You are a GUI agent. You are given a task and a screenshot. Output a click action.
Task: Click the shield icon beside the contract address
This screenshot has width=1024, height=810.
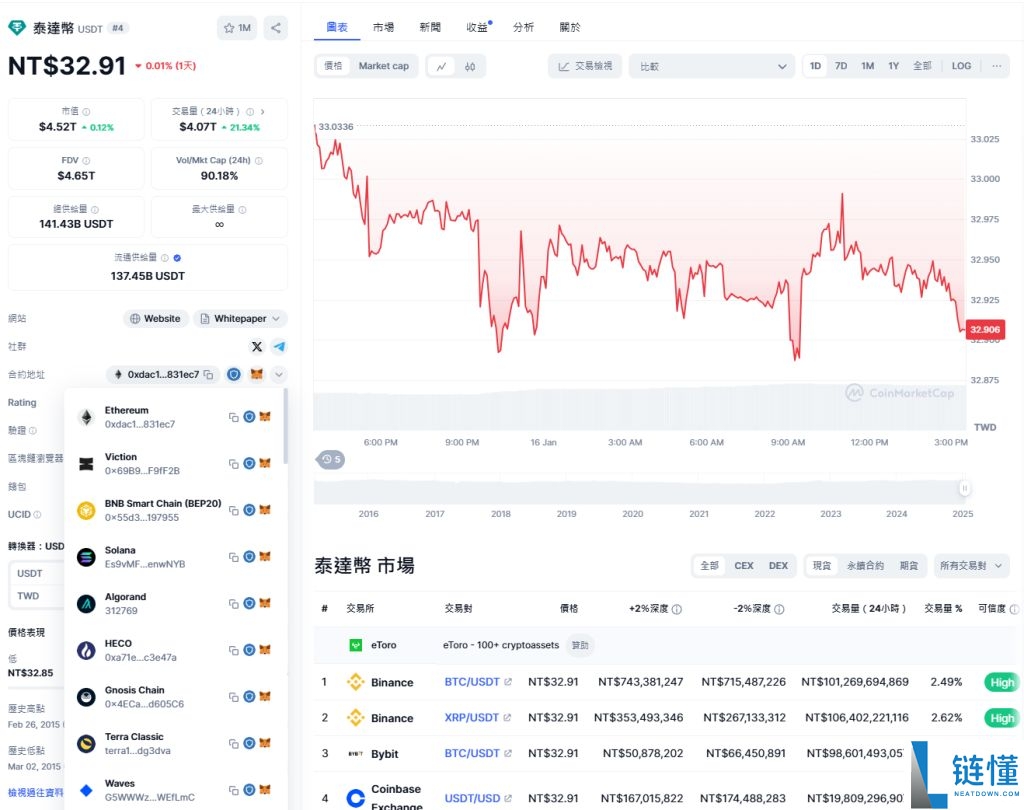coord(234,374)
